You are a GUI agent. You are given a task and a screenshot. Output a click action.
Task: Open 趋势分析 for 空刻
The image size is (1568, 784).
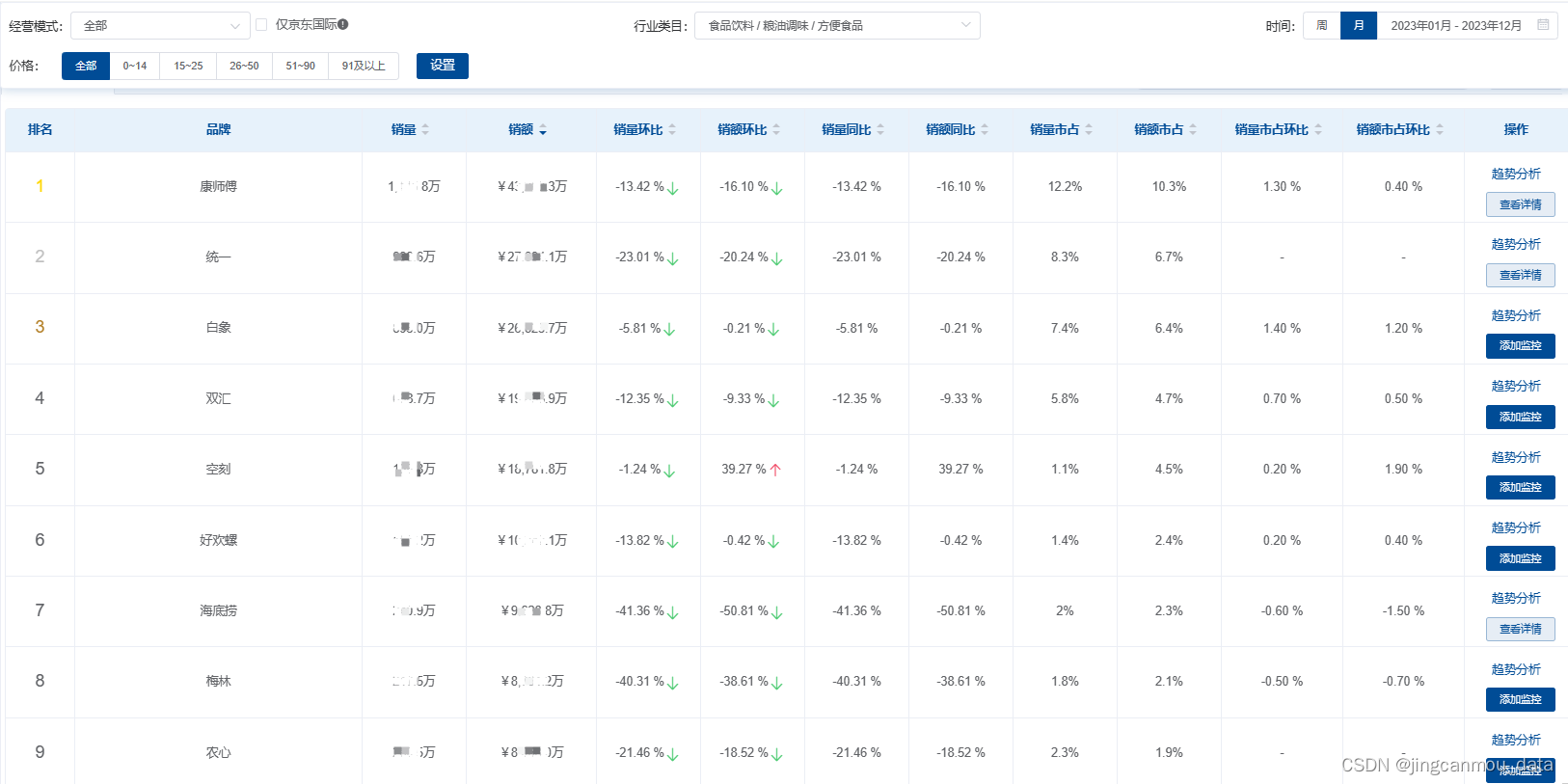[1516, 457]
